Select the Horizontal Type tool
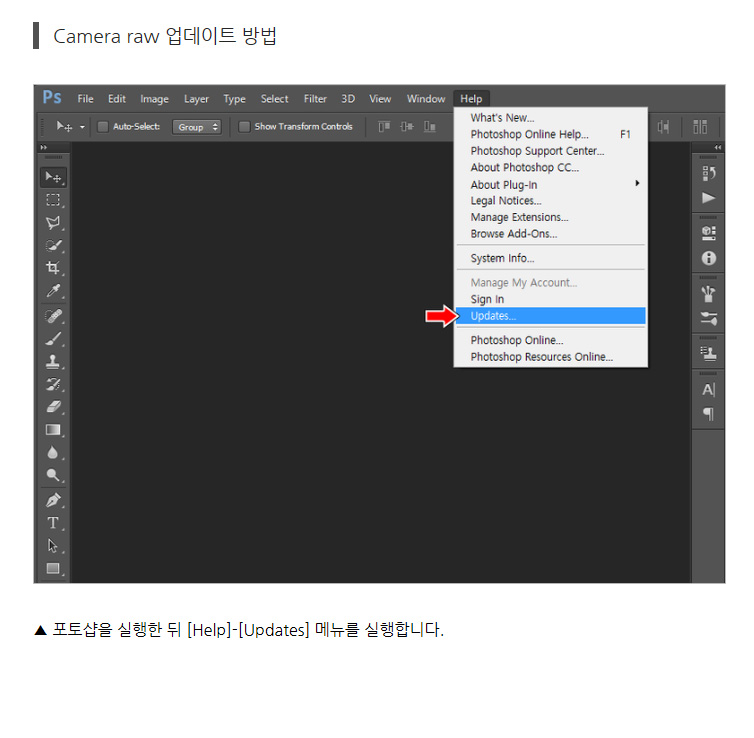Viewport: 754px width, 738px height. pos(53,523)
